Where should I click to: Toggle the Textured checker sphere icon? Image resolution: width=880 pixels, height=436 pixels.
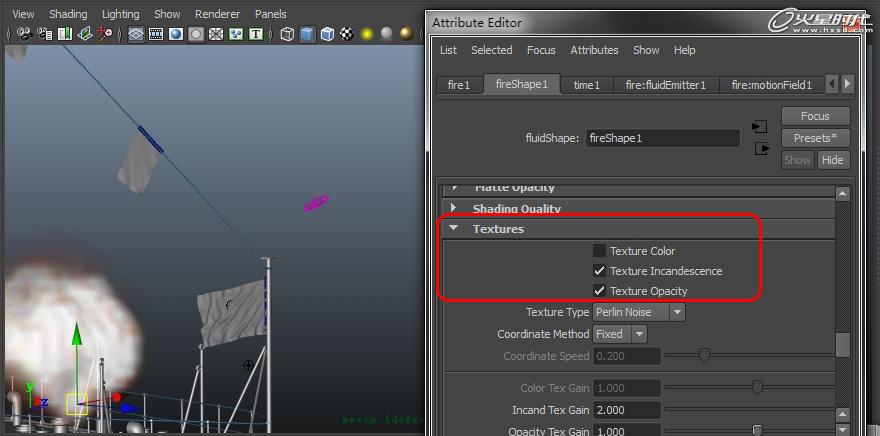347,35
